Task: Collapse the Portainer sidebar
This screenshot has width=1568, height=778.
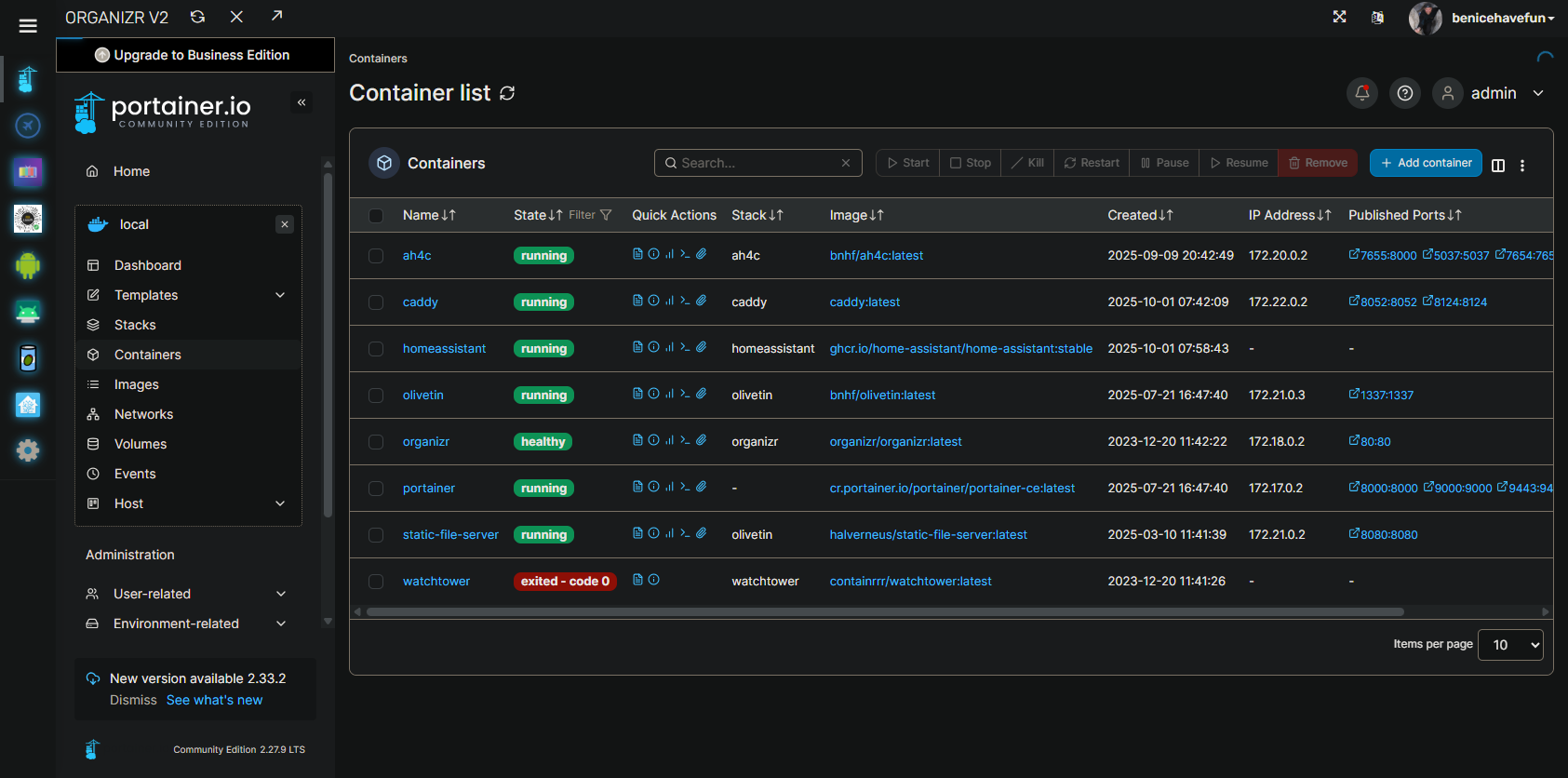Action: point(302,102)
